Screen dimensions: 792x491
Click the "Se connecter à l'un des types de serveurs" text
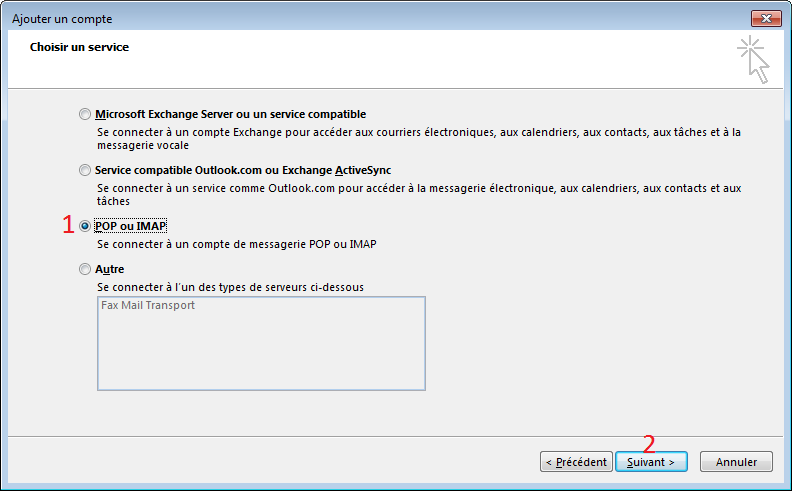coord(230,287)
